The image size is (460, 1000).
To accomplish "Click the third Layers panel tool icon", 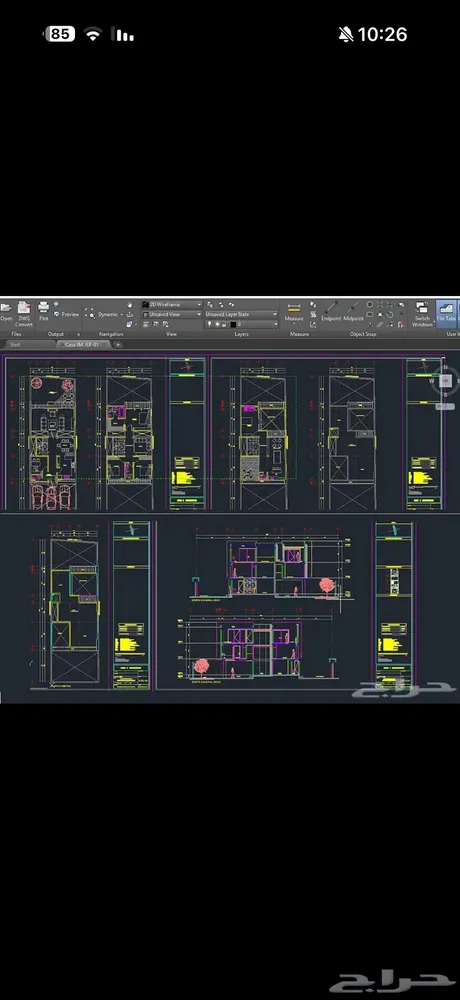I will (x=232, y=305).
